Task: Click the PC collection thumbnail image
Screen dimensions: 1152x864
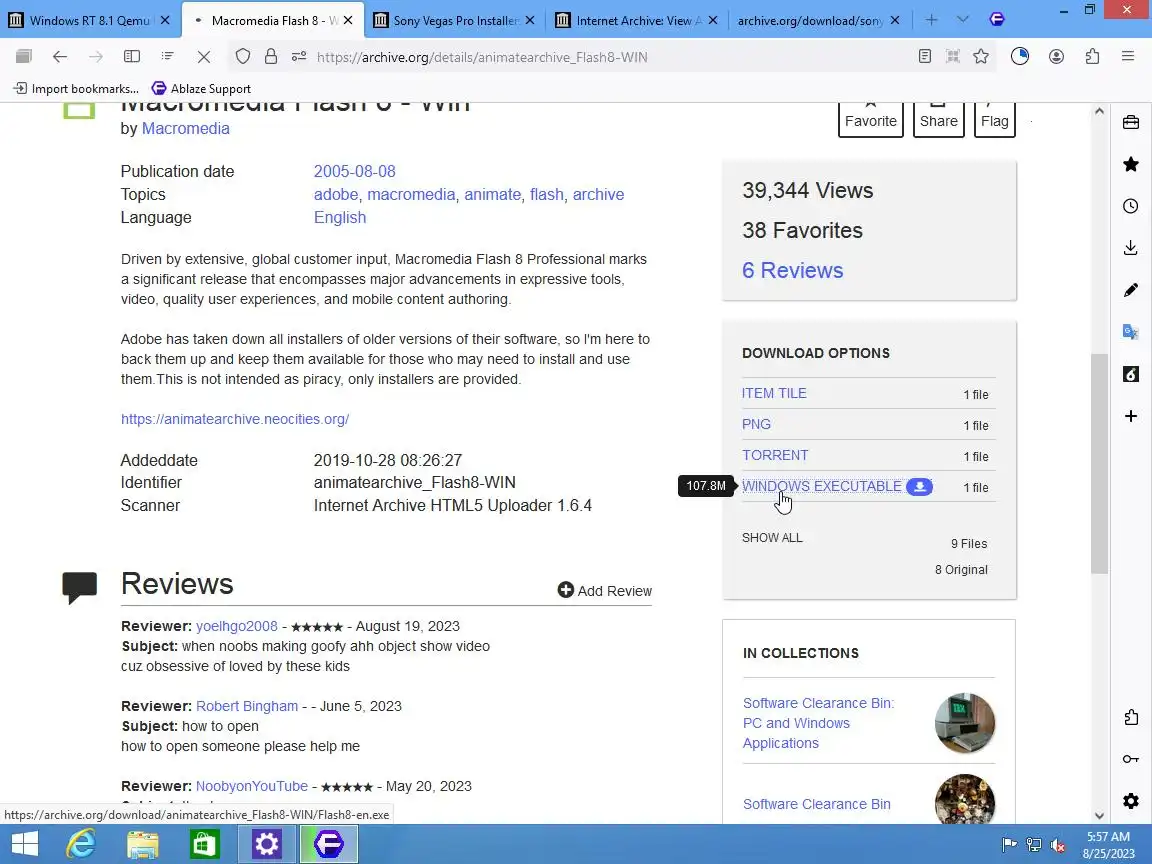Action: point(965,723)
